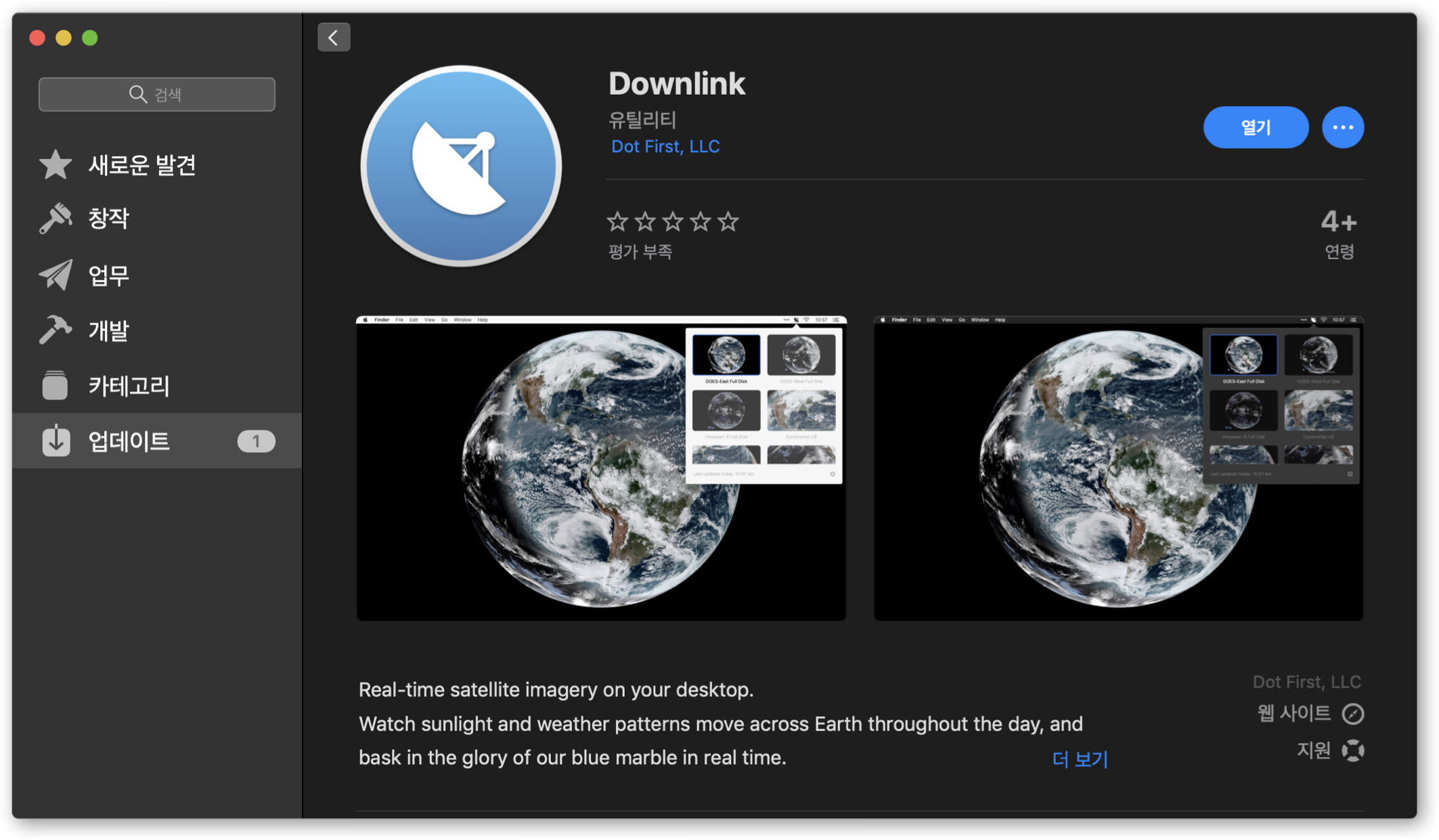The height and width of the screenshot is (840, 1439).
Task: Select the Create (창작) paintbrush icon
Action: (x=56, y=218)
